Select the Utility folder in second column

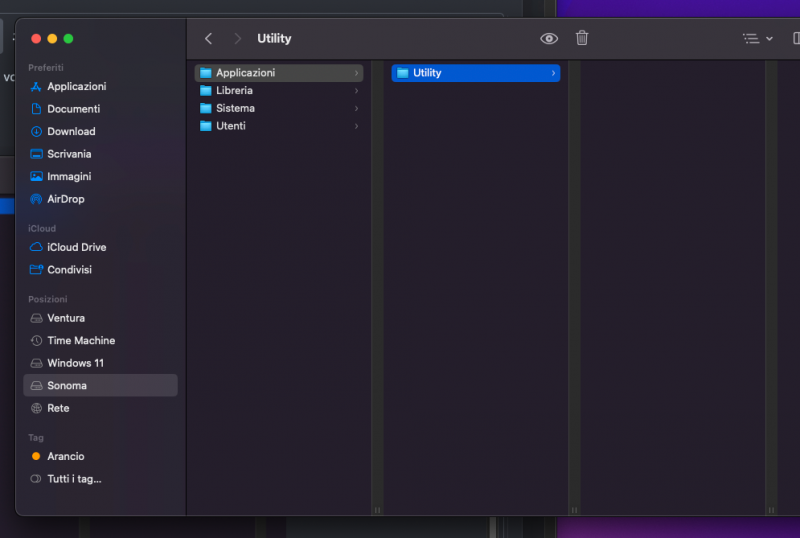(x=476, y=73)
